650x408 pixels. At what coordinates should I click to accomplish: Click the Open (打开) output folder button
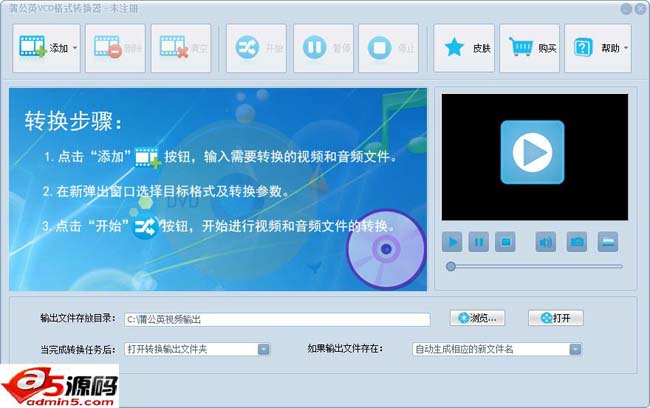tap(555, 318)
